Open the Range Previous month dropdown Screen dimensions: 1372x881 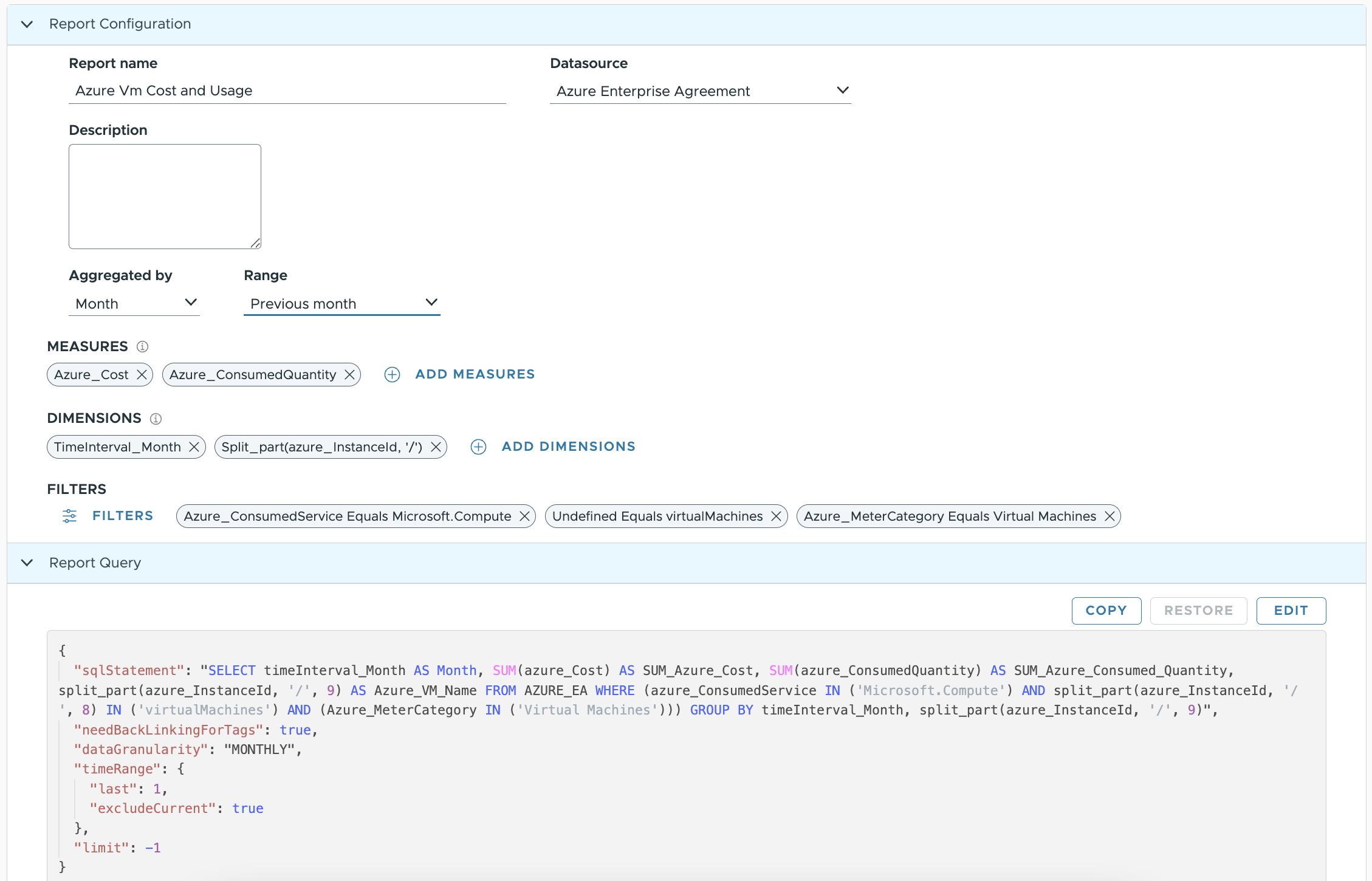click(x=341, y=303)
